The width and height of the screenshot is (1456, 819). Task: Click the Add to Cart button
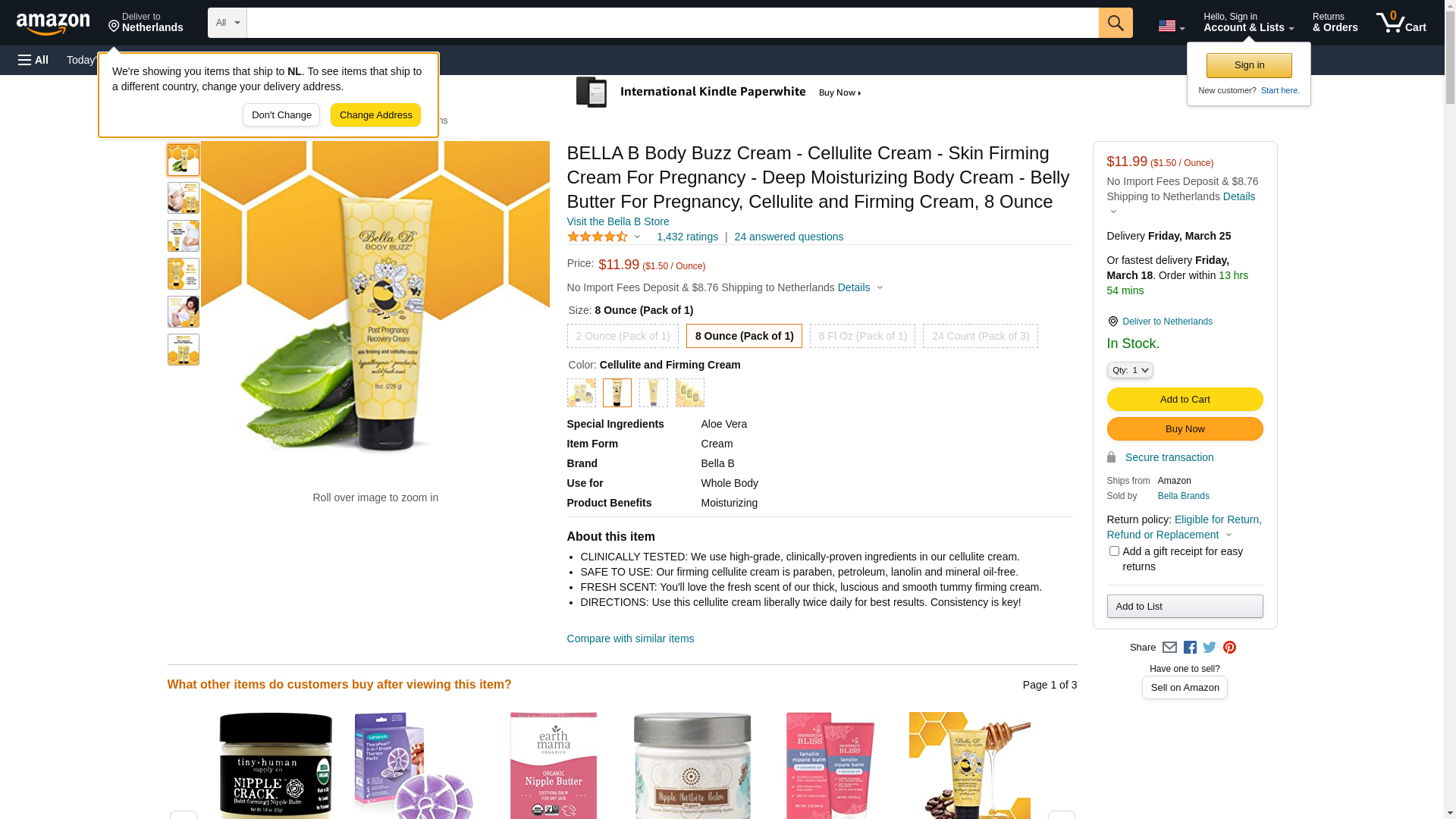pos(1185,400)
